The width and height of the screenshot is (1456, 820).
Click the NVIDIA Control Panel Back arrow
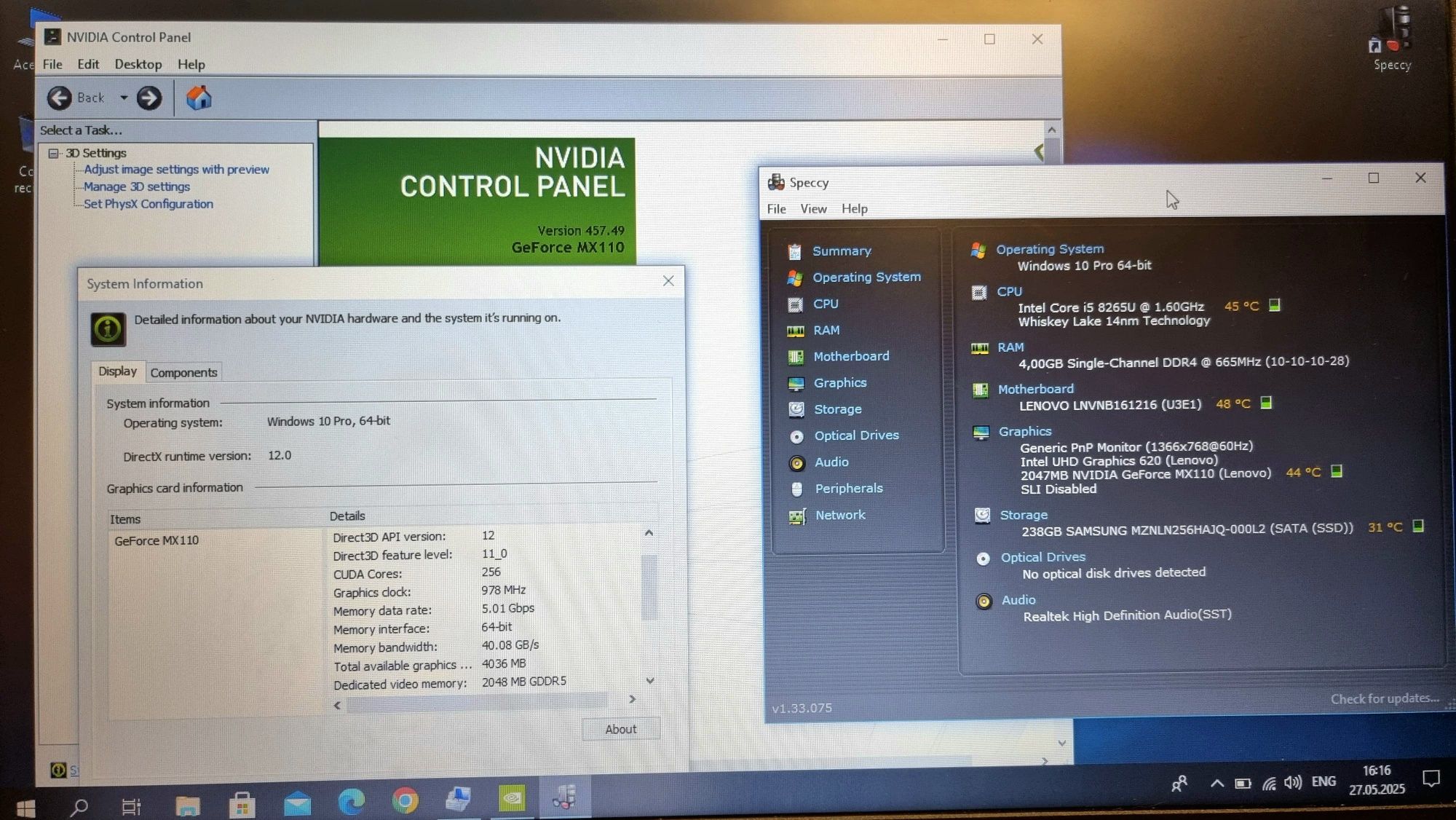(x=59, y=98)
